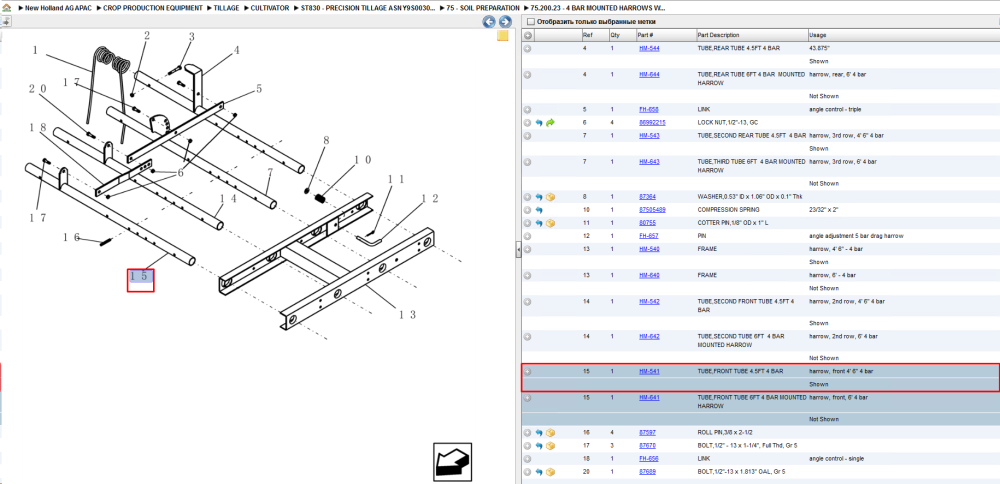
Task: Sort by Ref column header
Action: 587,35
